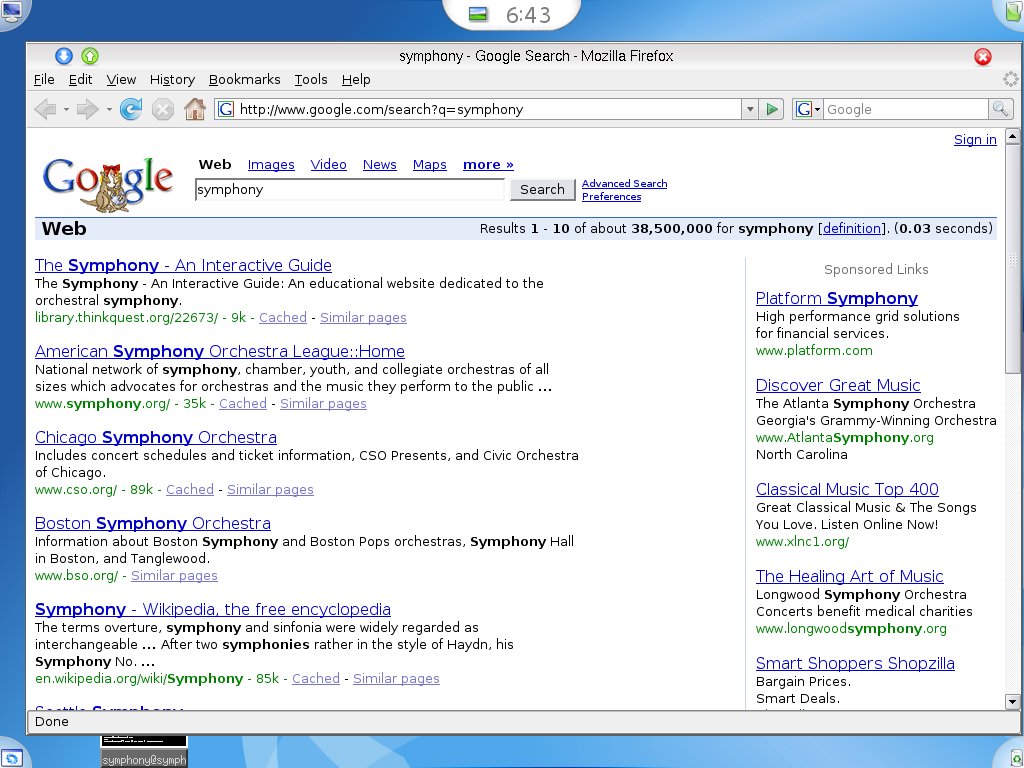Click the Google kangaroo logo
This screenshot has width=1024, height=768.
(x=108, y=184)
